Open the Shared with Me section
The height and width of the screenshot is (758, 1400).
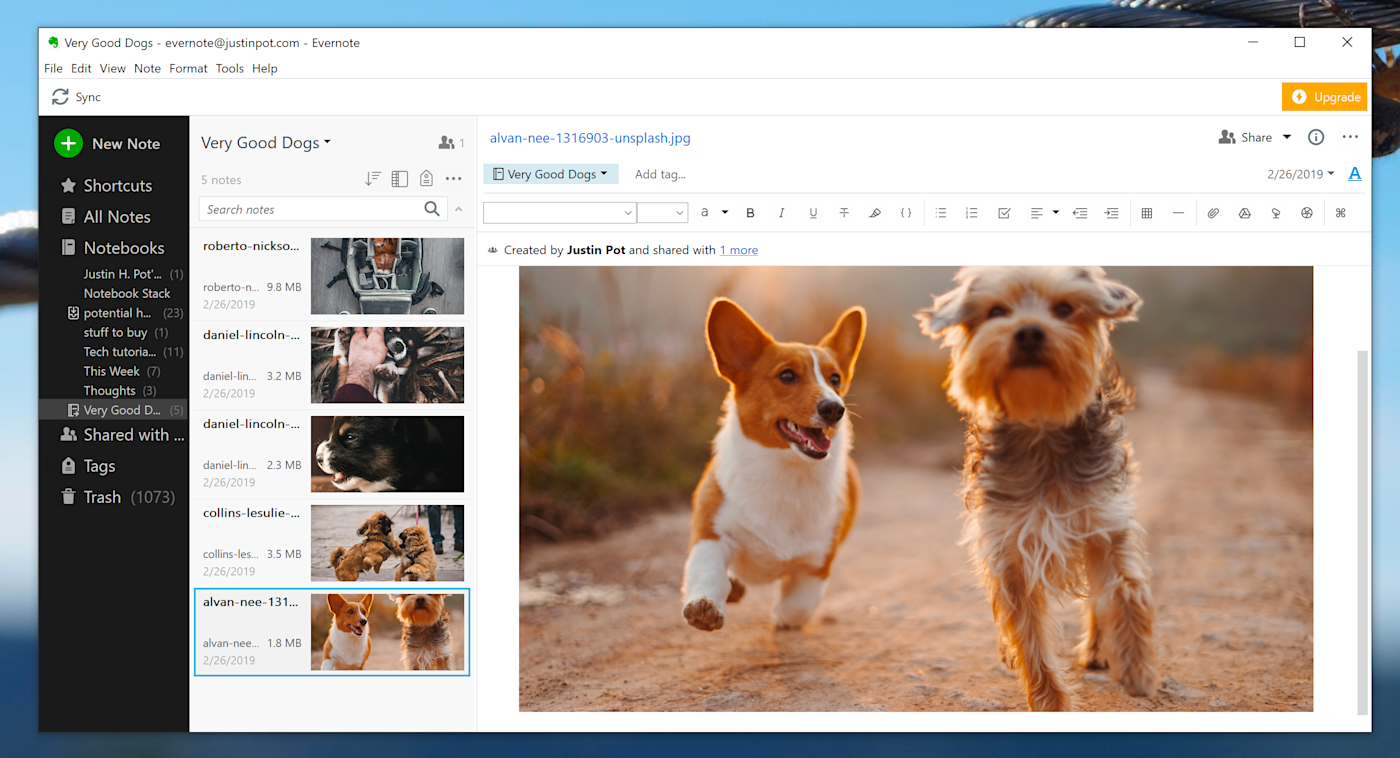pos(123,435)
